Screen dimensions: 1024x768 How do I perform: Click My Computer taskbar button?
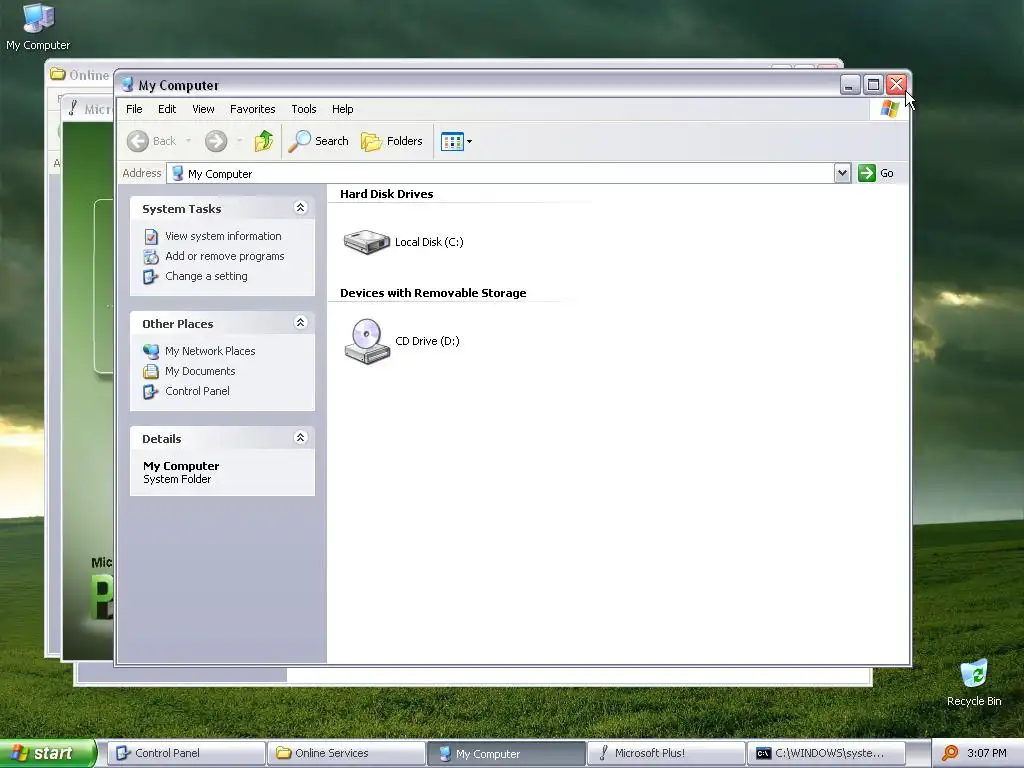(506, 753)
